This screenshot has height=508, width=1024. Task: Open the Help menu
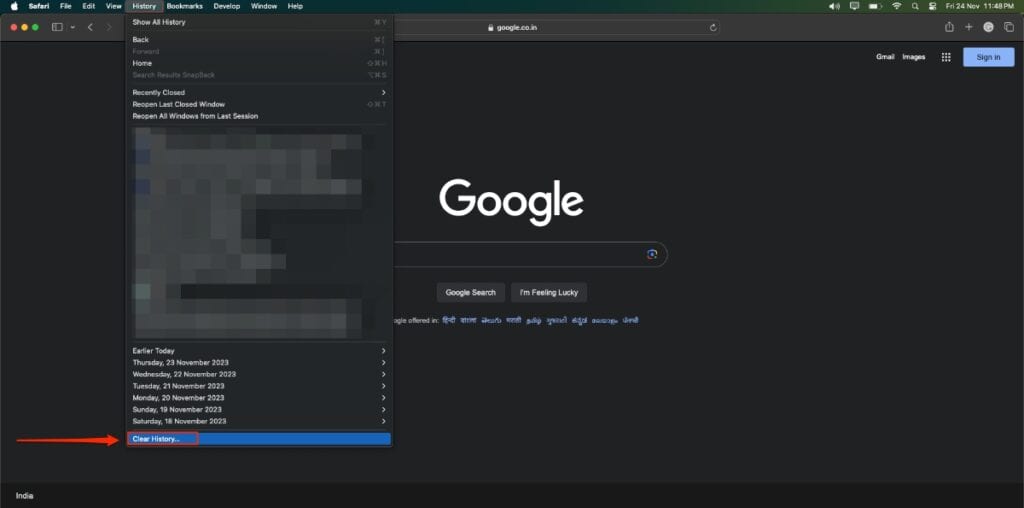click(295, 6)
